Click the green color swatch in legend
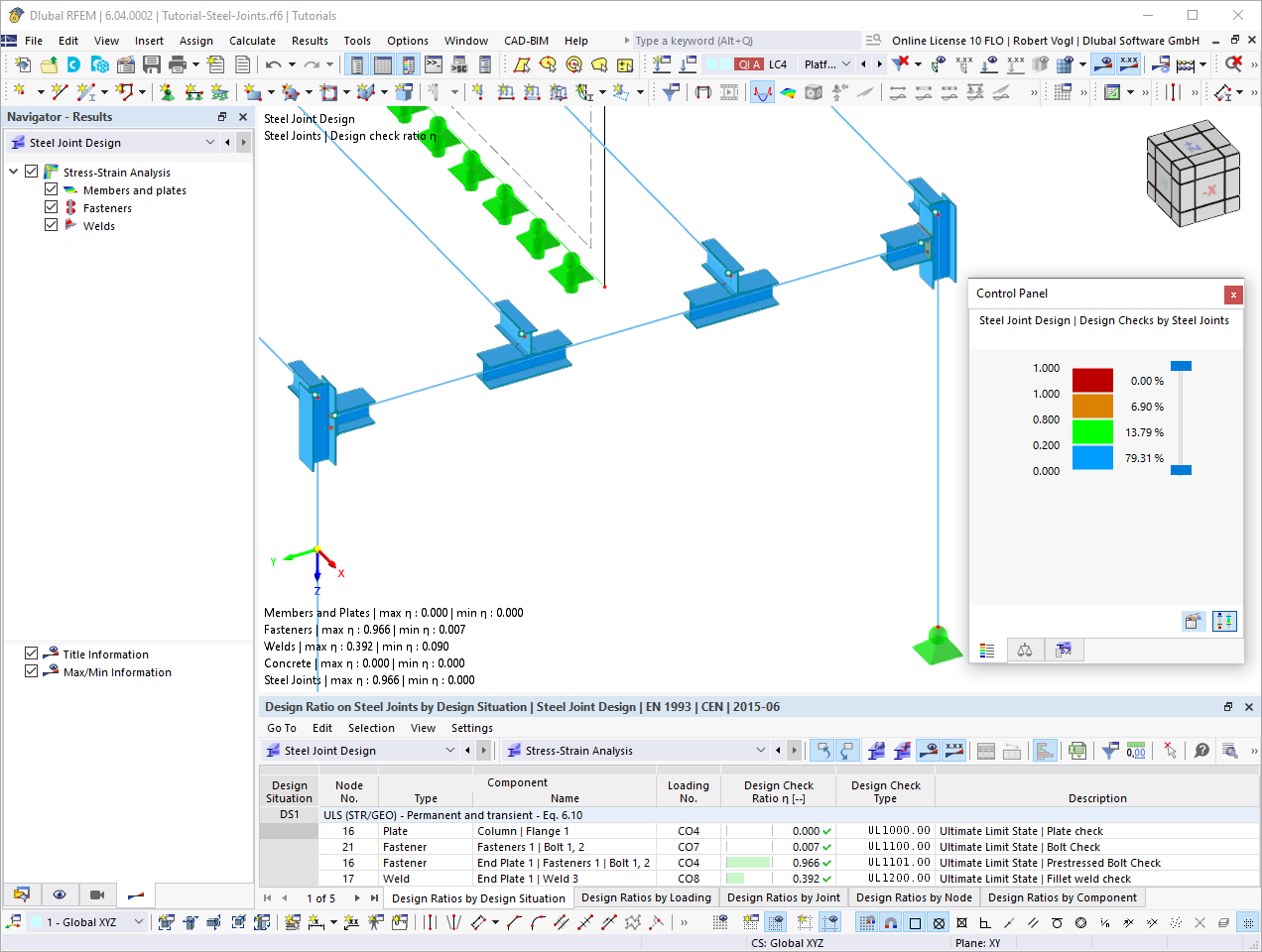Image resolution: width=1262 pixels, height=952 pixels. 1092,432
